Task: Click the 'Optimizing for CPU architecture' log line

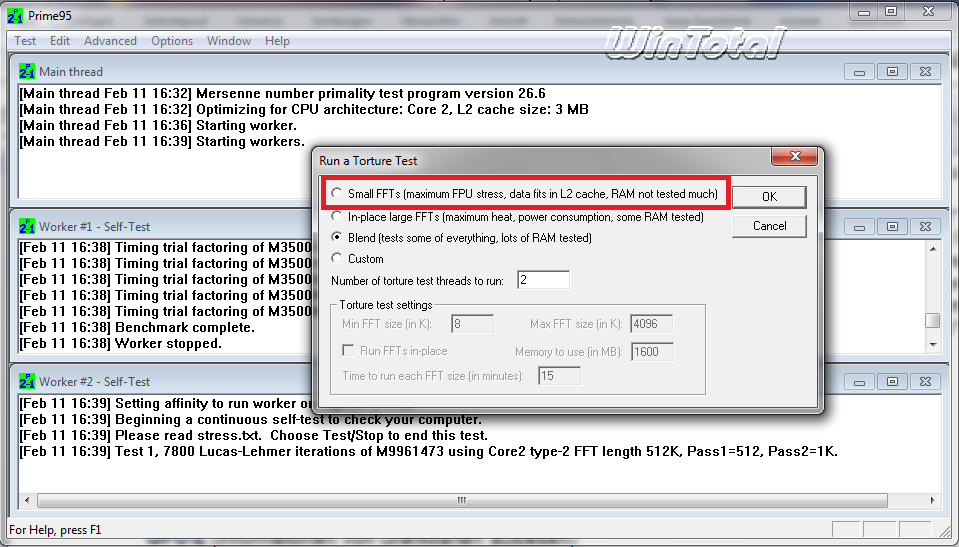Action: [304, 110]
